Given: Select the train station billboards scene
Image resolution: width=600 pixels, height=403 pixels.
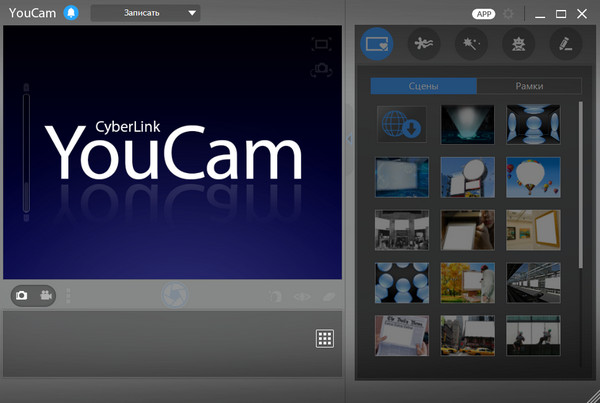Looking at the screenshot, I should (x=533, y=283).
